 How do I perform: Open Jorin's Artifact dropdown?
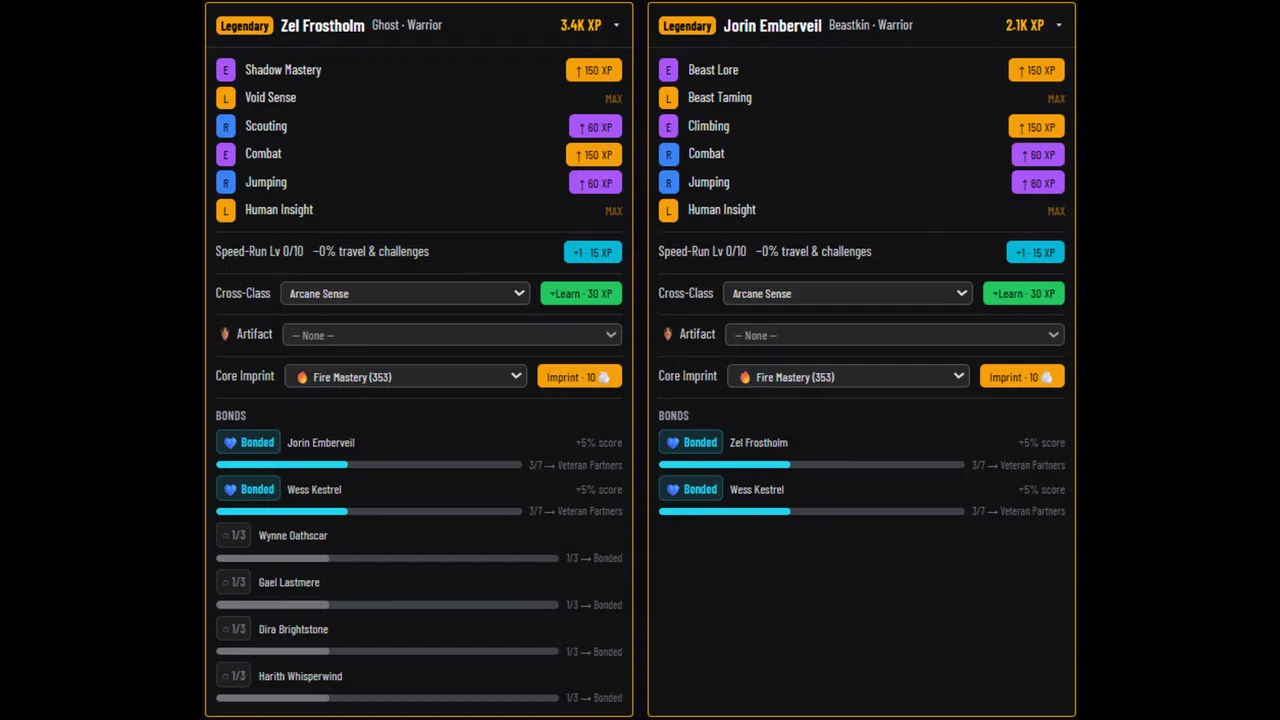pos(895,335)
